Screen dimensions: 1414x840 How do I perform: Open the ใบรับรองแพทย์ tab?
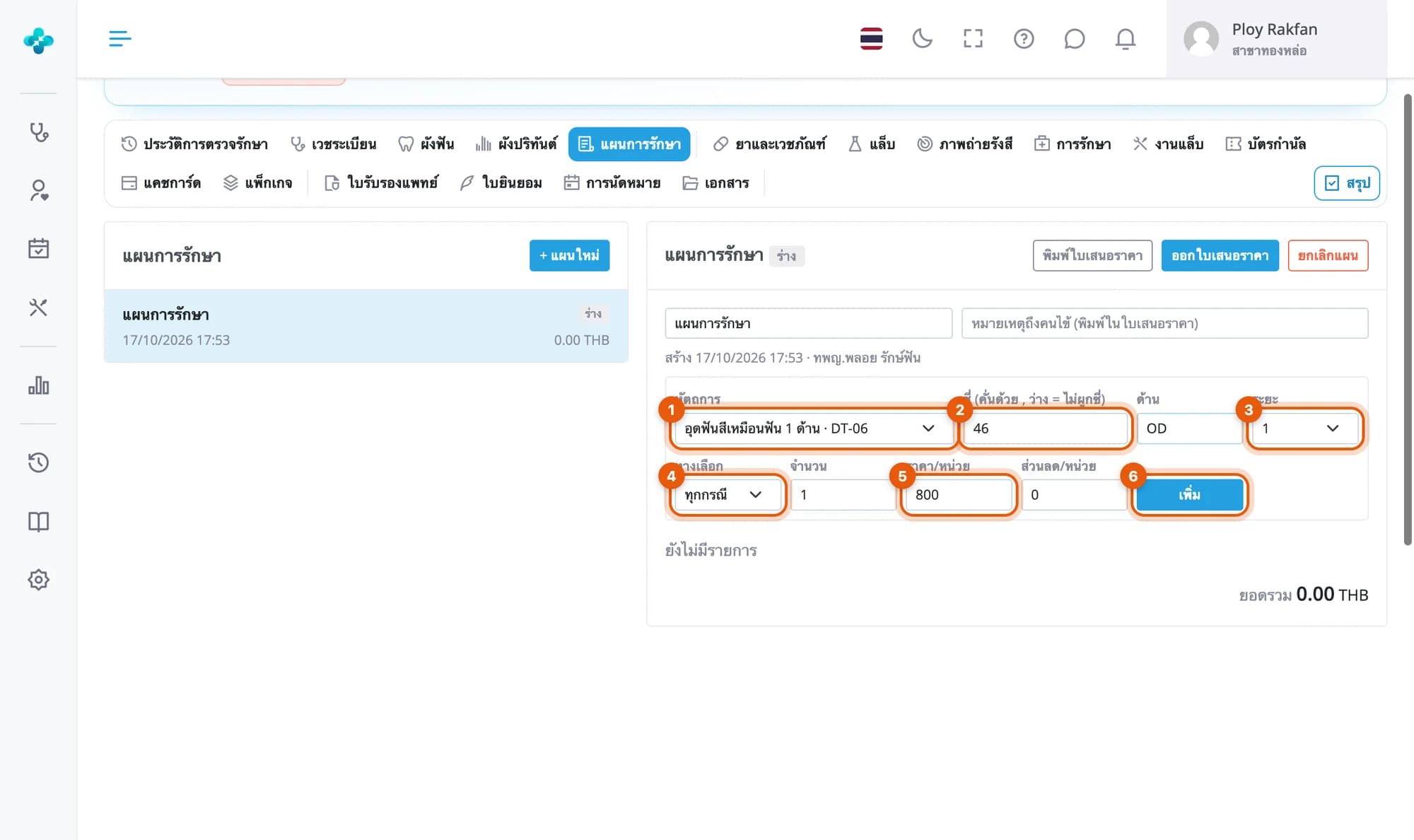pyautogui.click(x=381, y=183)
